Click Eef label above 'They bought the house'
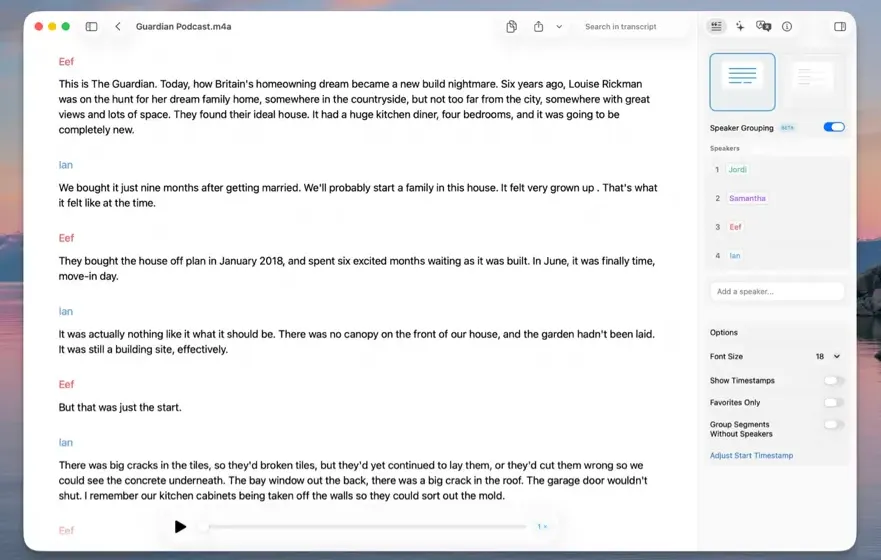 (66, 238)
